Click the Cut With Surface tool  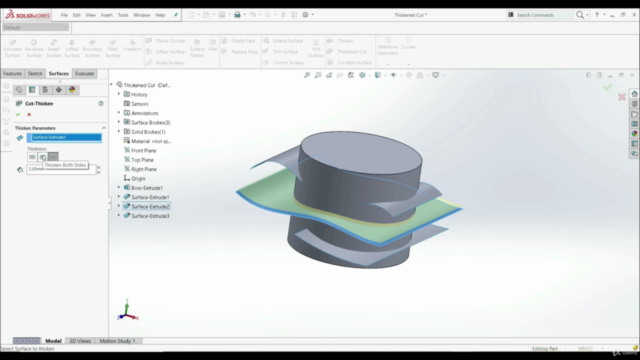(350, 63)
